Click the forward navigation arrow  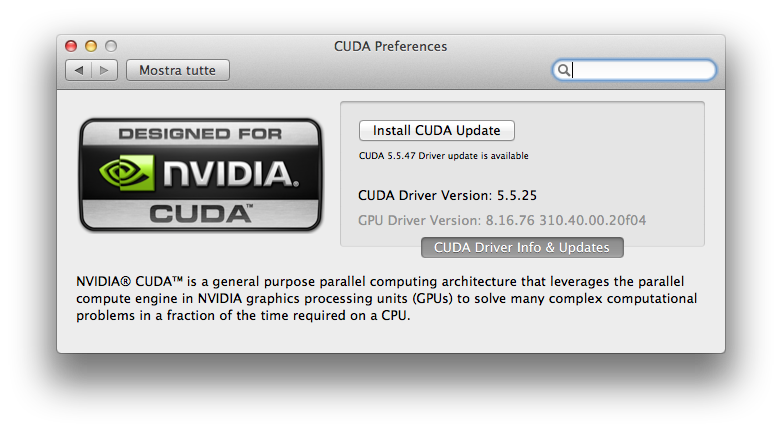[104, 70]
